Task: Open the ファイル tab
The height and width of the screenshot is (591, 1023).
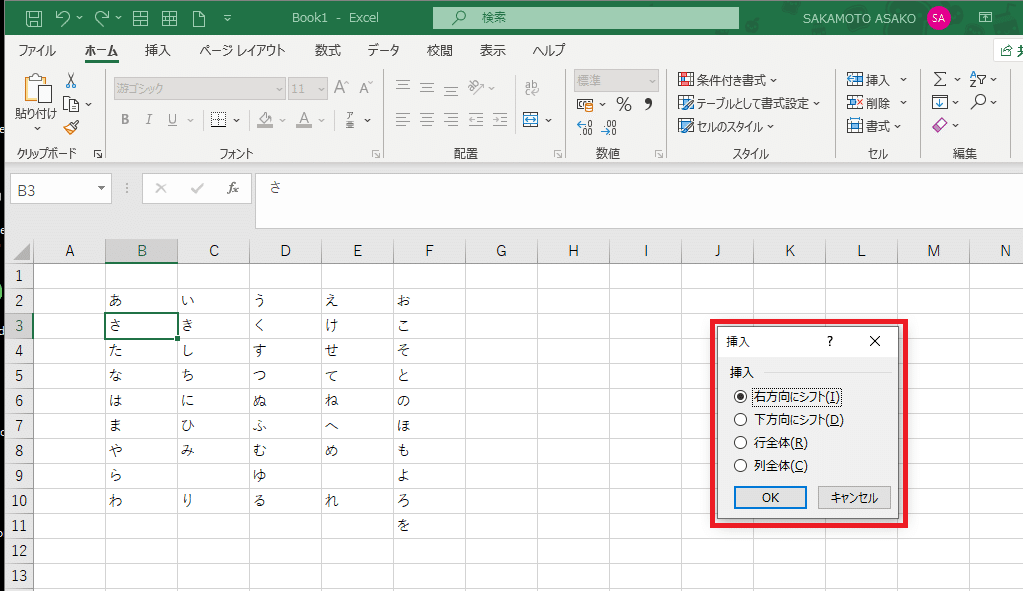Action: [x=37, y=50]
